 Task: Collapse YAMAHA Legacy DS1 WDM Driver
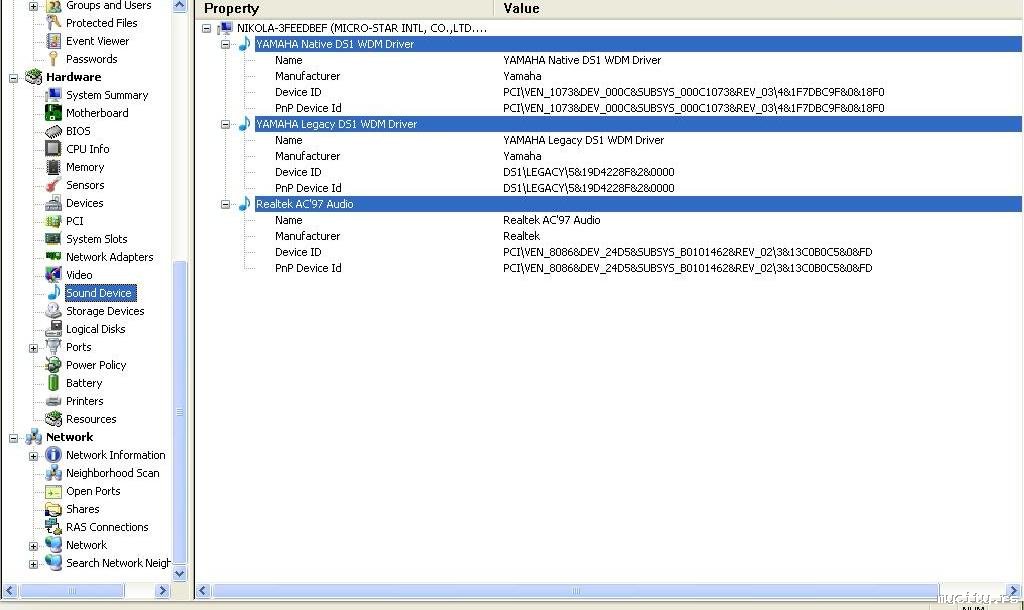point(225,124)
